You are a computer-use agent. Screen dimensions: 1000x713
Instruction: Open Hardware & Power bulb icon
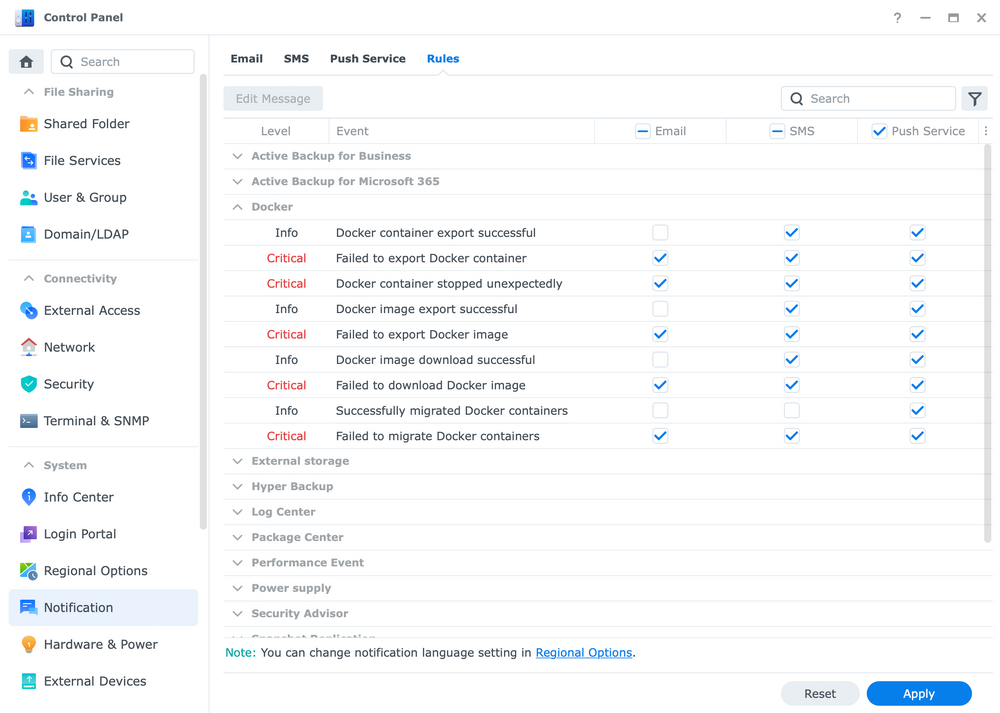[x=28, y=645]
